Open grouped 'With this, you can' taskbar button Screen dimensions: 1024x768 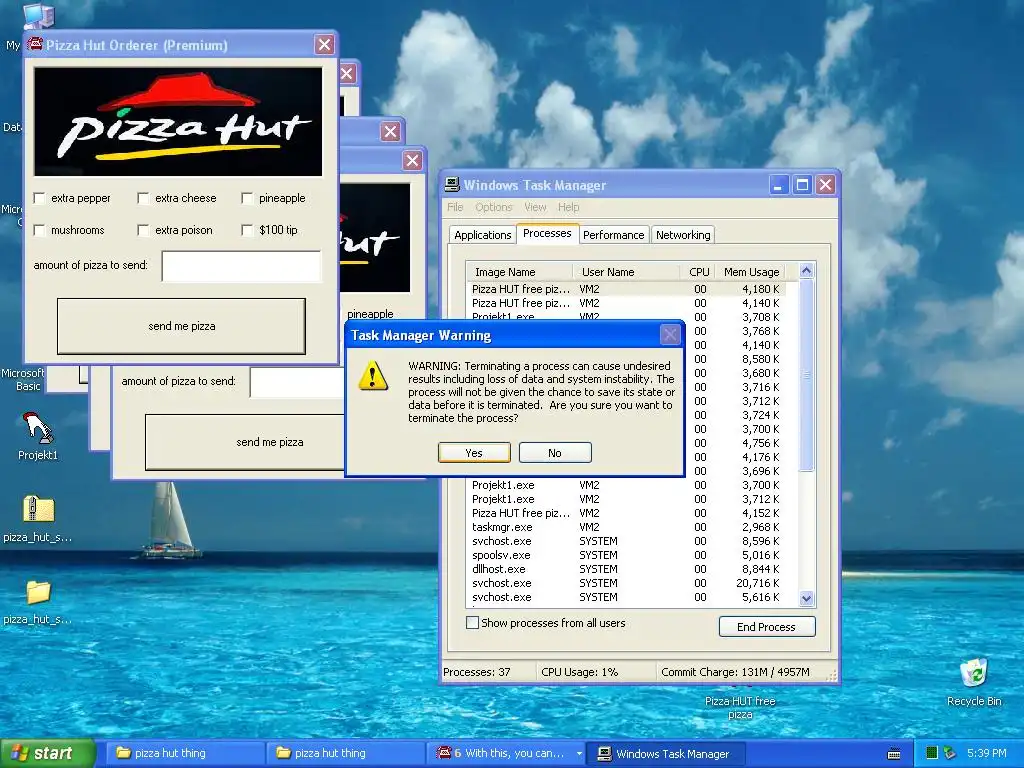point(505,753)
